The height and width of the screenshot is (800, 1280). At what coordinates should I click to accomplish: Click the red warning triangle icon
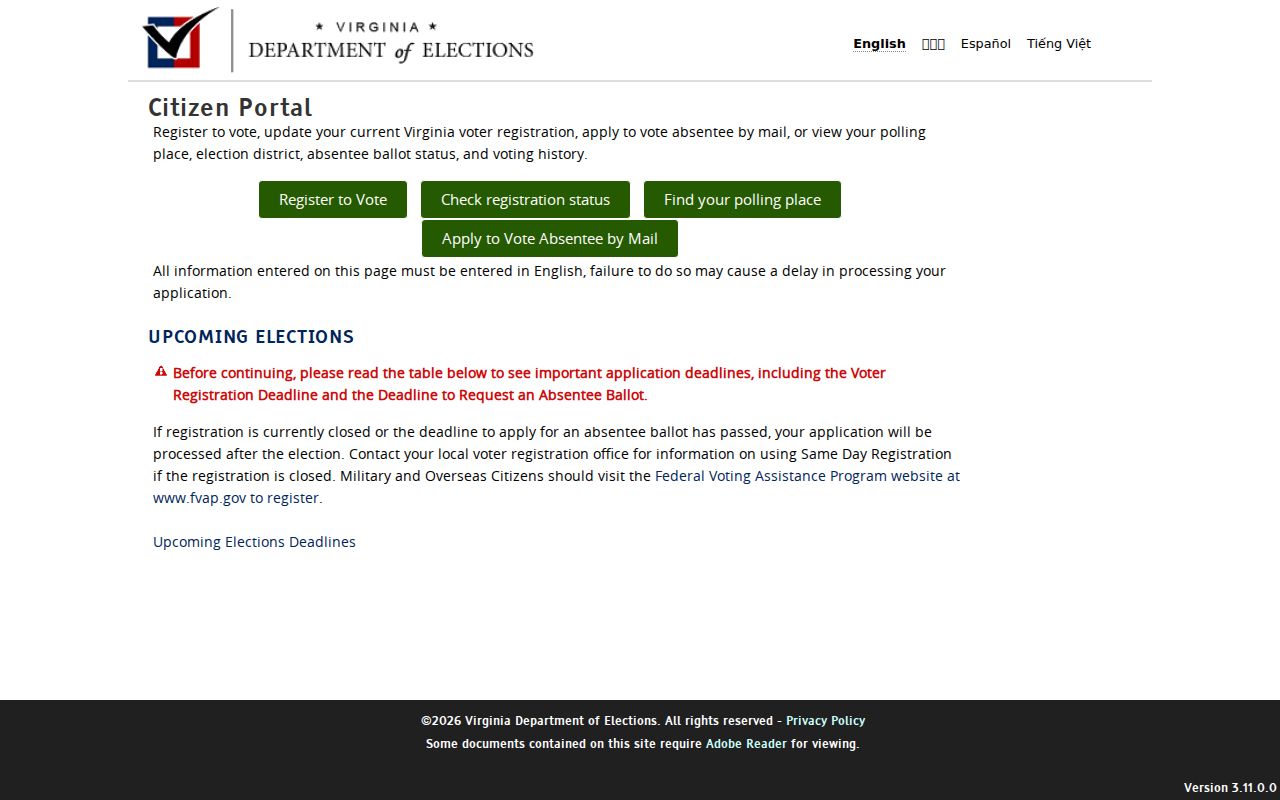161,372
